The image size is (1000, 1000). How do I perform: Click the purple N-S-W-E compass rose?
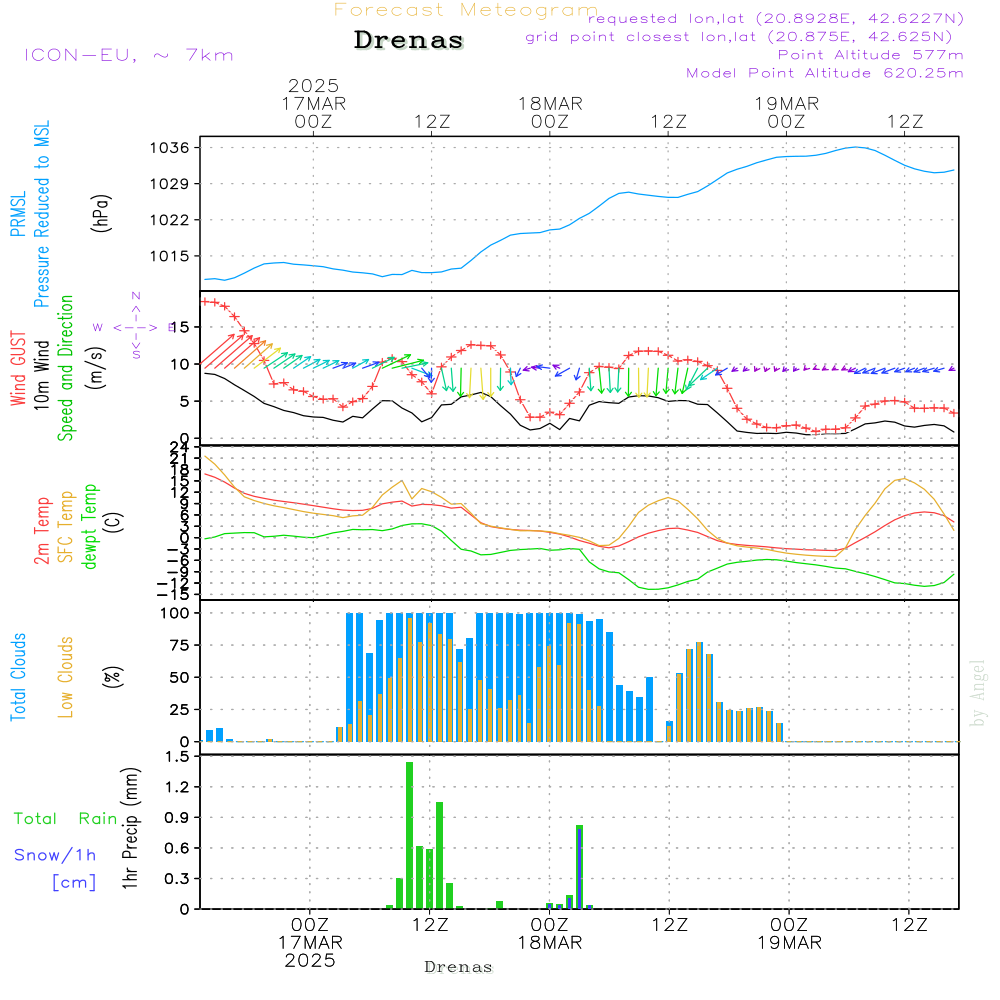135,327
